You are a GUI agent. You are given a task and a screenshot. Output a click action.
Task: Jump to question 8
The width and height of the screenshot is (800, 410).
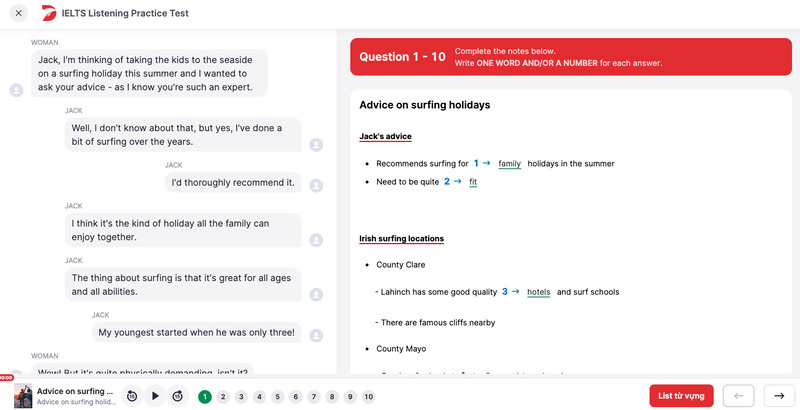332,396
